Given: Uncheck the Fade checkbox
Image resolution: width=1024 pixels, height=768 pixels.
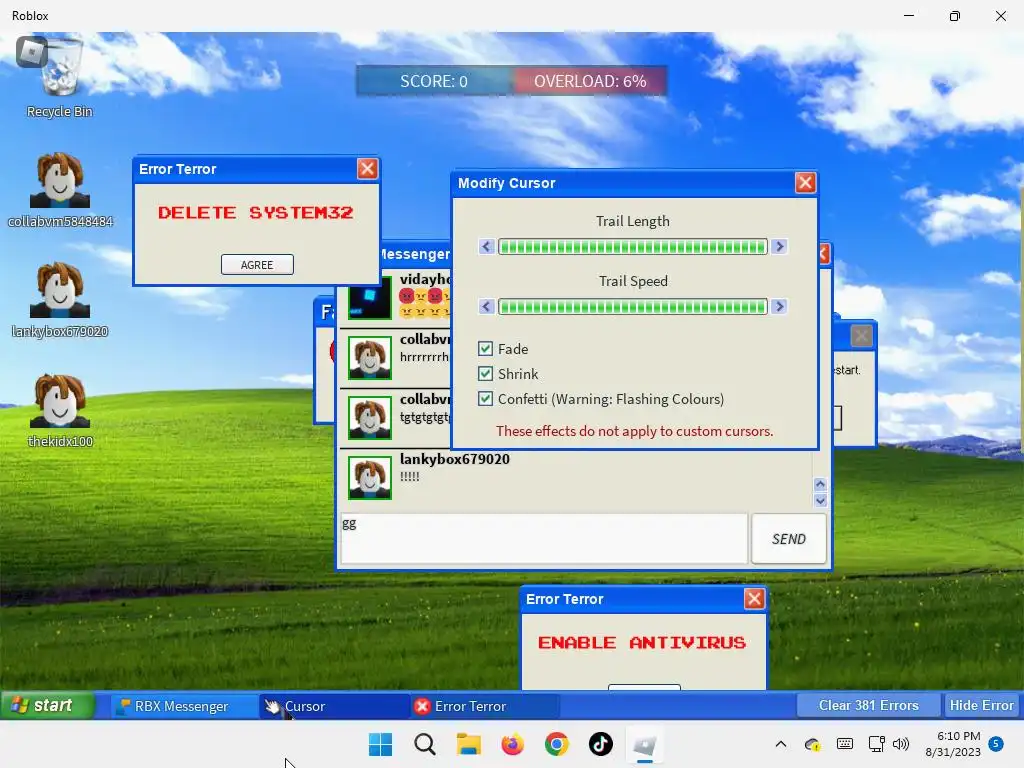Looking at the screenshot, I should click(x=485, y=348).
